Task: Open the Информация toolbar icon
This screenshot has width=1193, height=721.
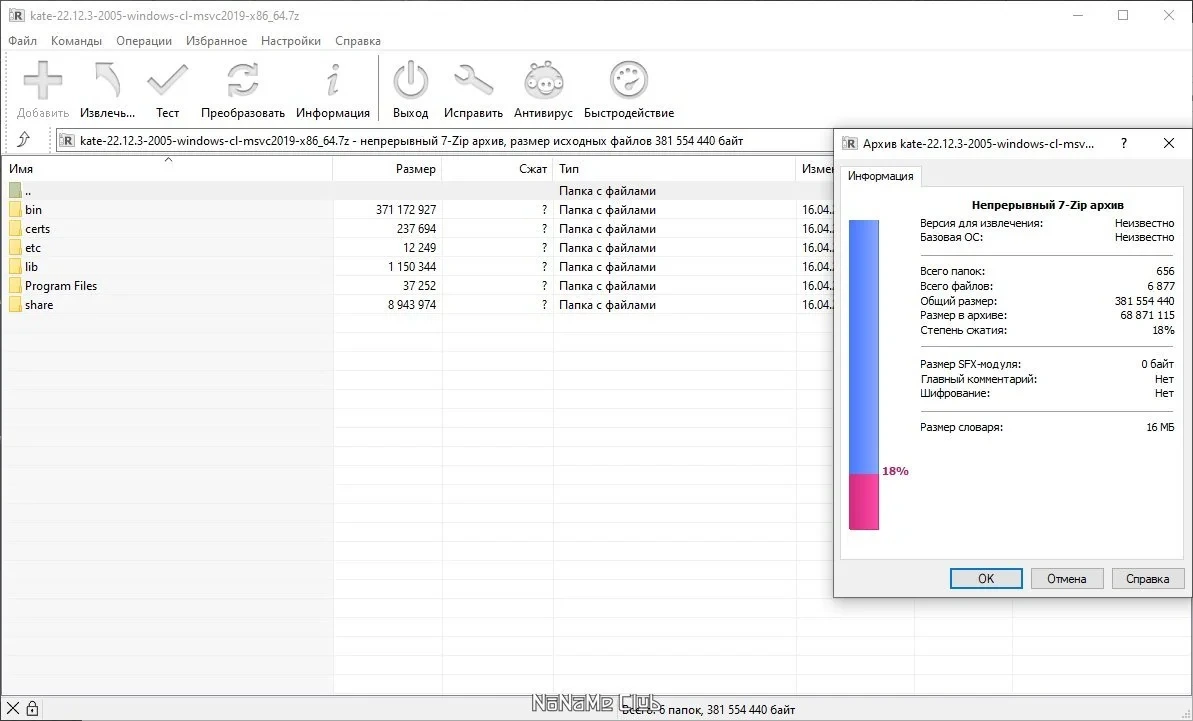Action: click(x=332, y=80)
